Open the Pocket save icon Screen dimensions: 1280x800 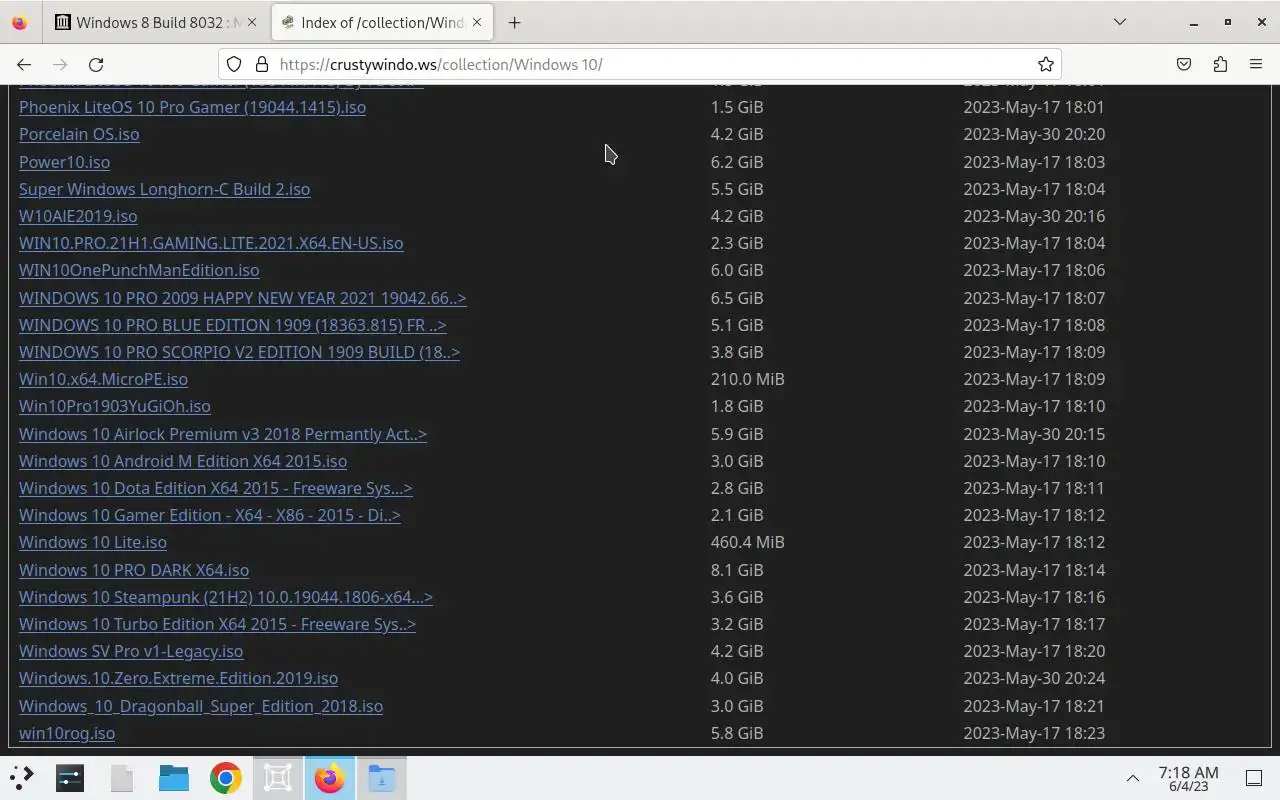[1184, 64]
